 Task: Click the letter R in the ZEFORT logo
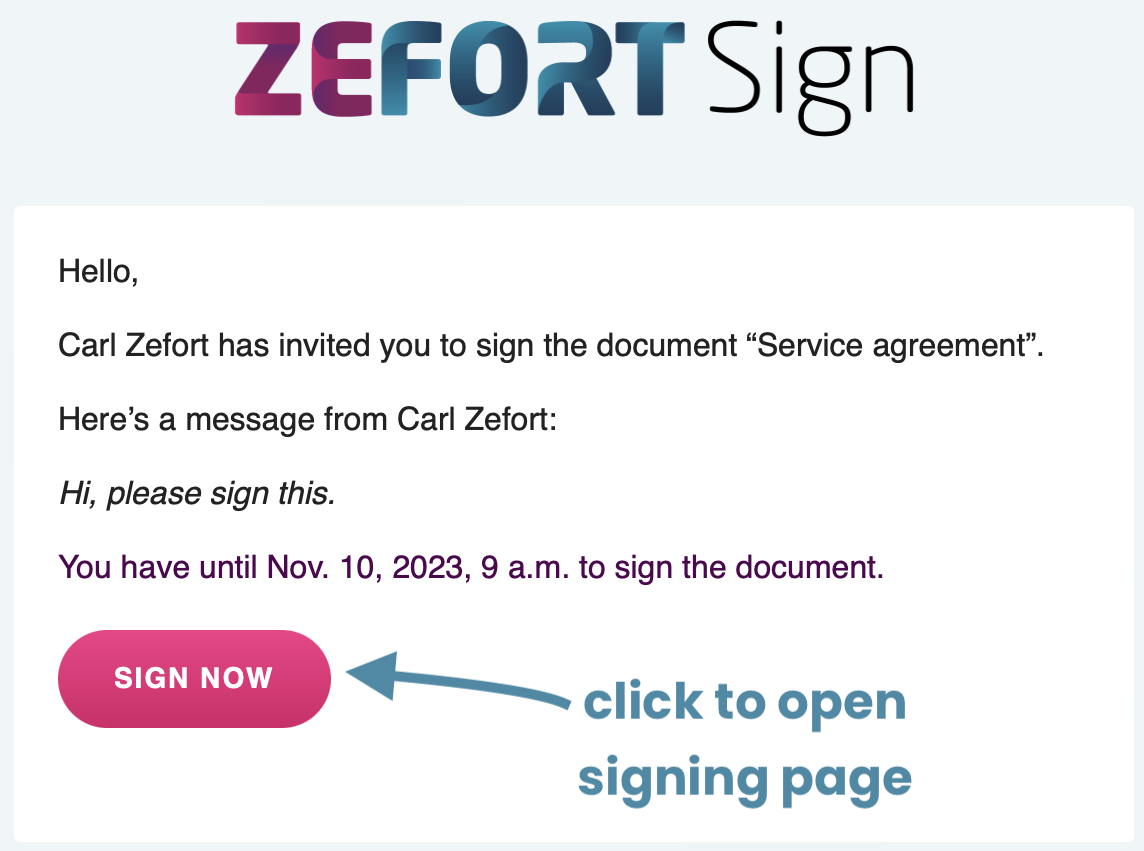[575, 69]
